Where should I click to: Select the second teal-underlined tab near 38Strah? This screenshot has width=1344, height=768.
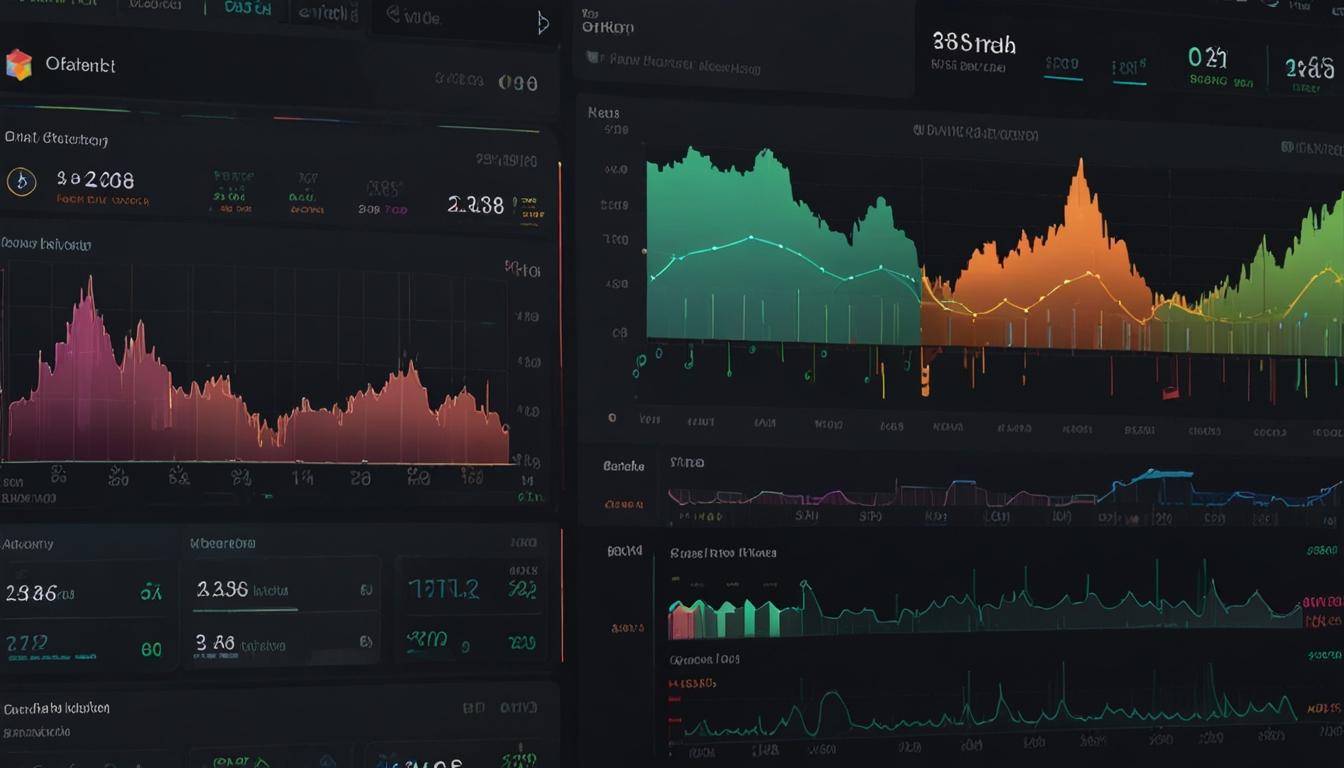pyautogui.click(x=1129, y=70)
